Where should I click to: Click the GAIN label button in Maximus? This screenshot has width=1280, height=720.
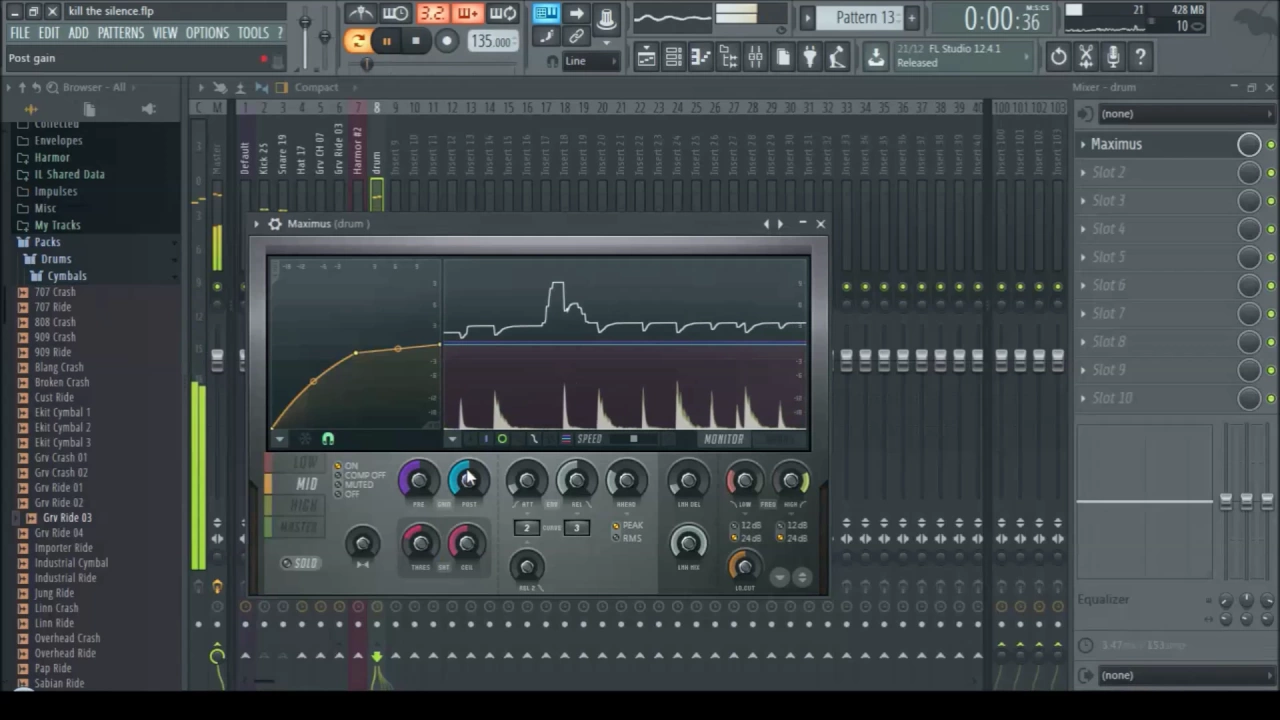coord(444,504)
